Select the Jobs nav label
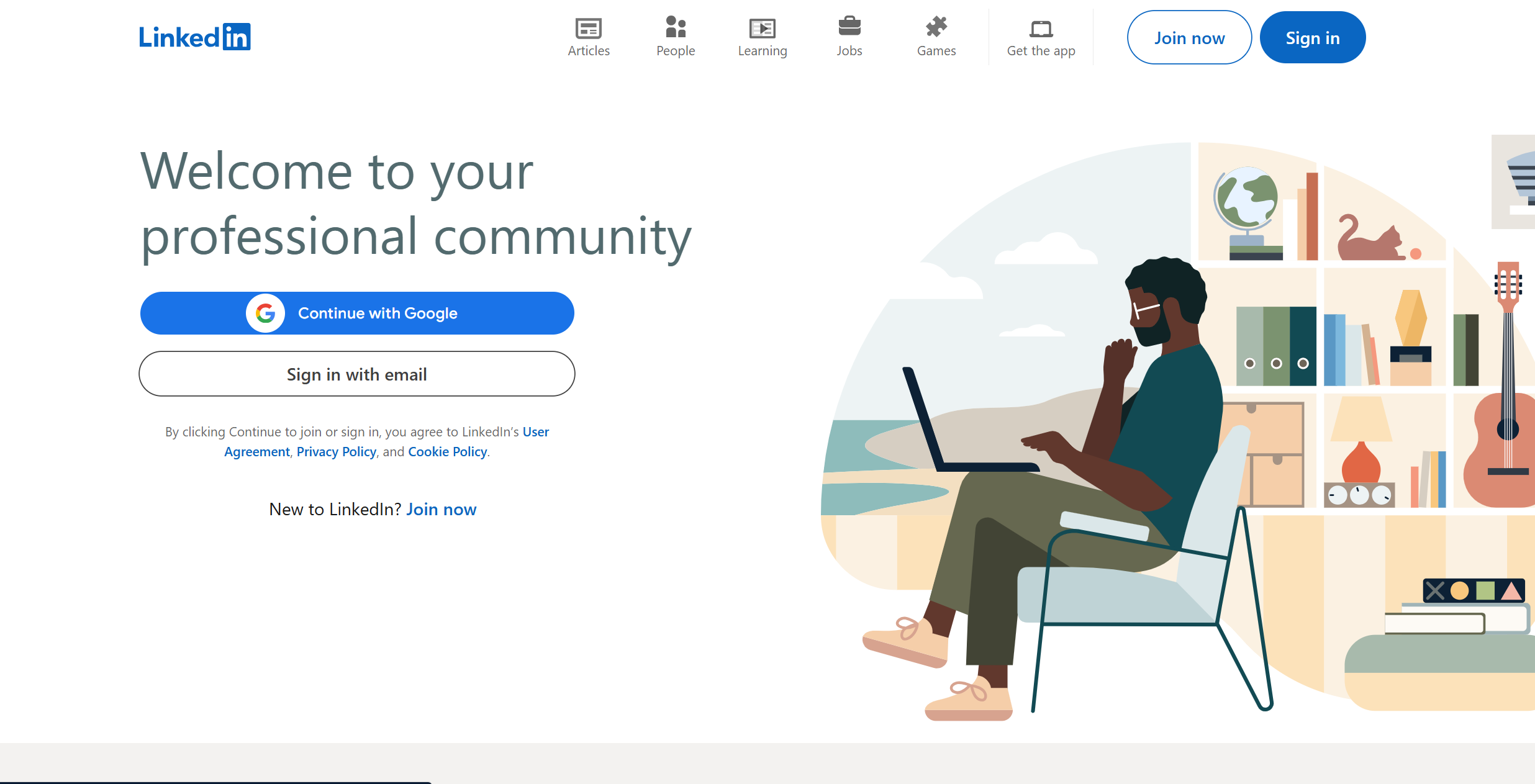 (x=849, y=51)
